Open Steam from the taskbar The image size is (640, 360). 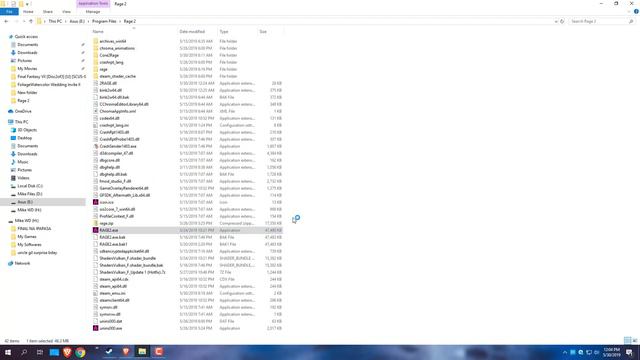pos(109,352)
